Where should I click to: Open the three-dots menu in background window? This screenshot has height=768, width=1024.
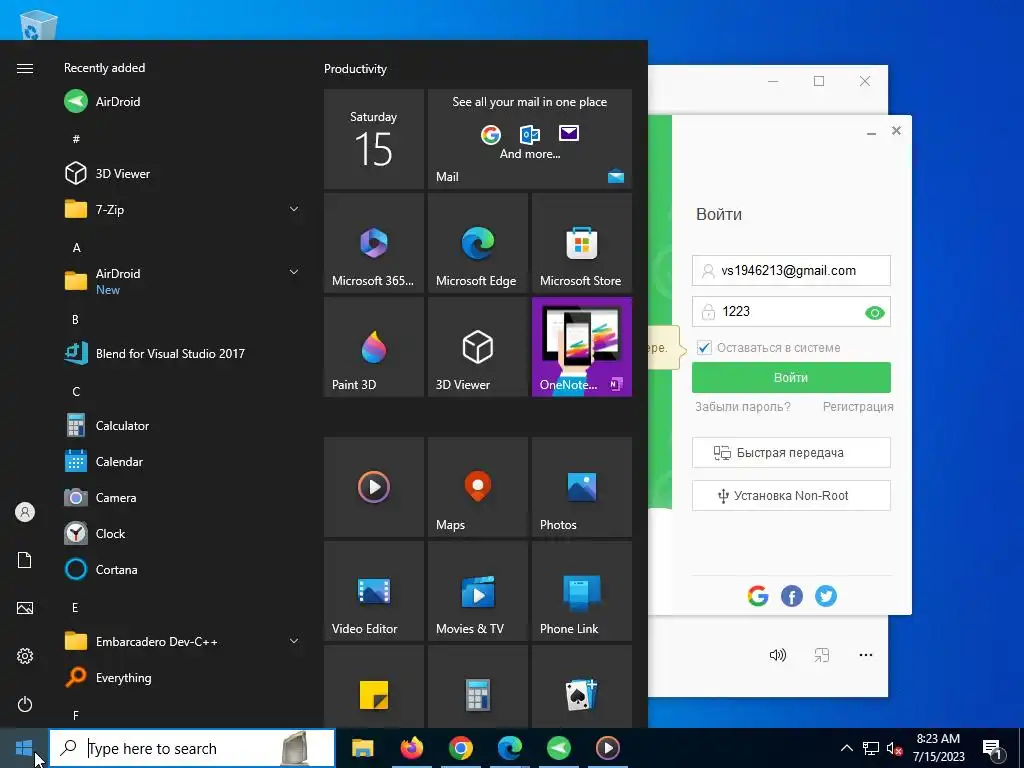pos(866,655)
